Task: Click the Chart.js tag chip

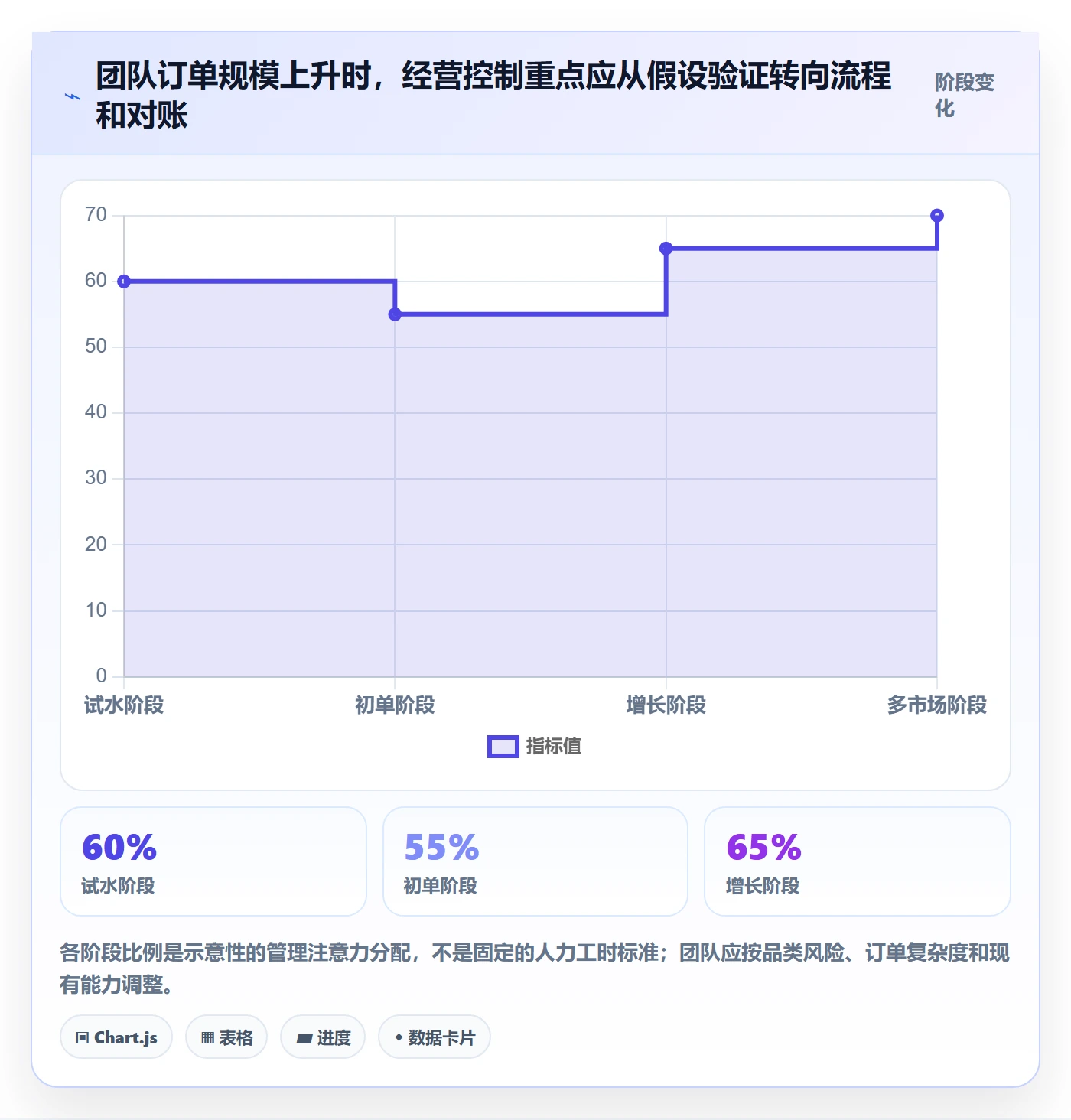Action: 116,1037
